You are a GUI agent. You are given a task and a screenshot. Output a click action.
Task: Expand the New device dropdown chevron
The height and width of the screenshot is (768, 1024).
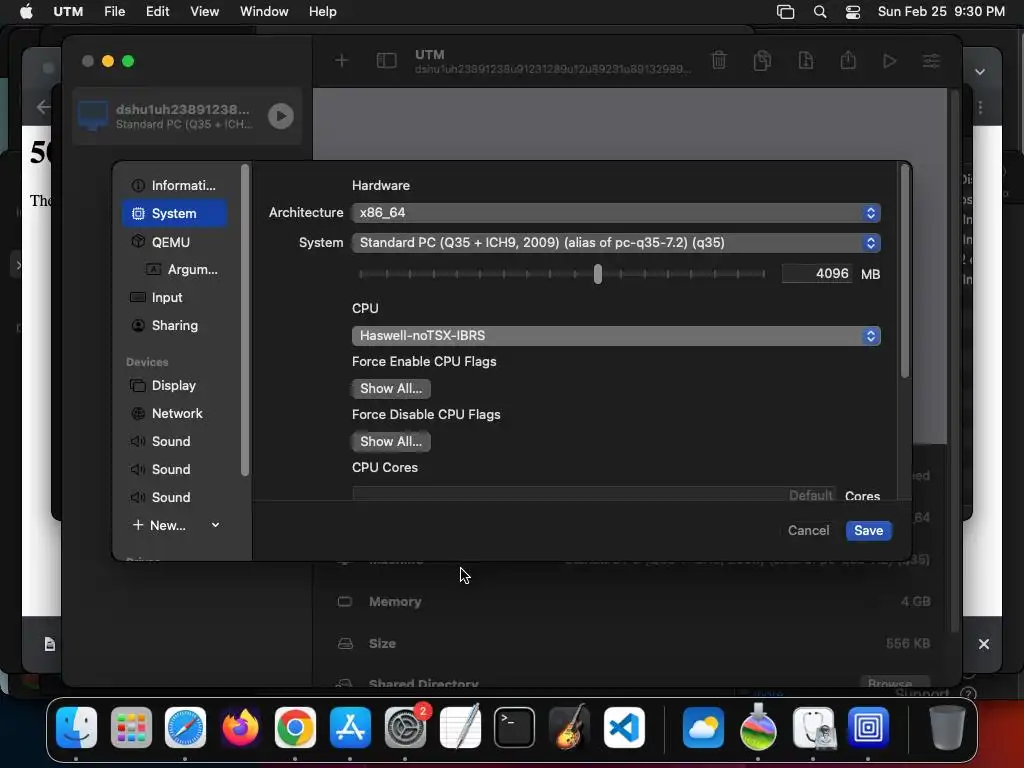[x=215, y=525]
